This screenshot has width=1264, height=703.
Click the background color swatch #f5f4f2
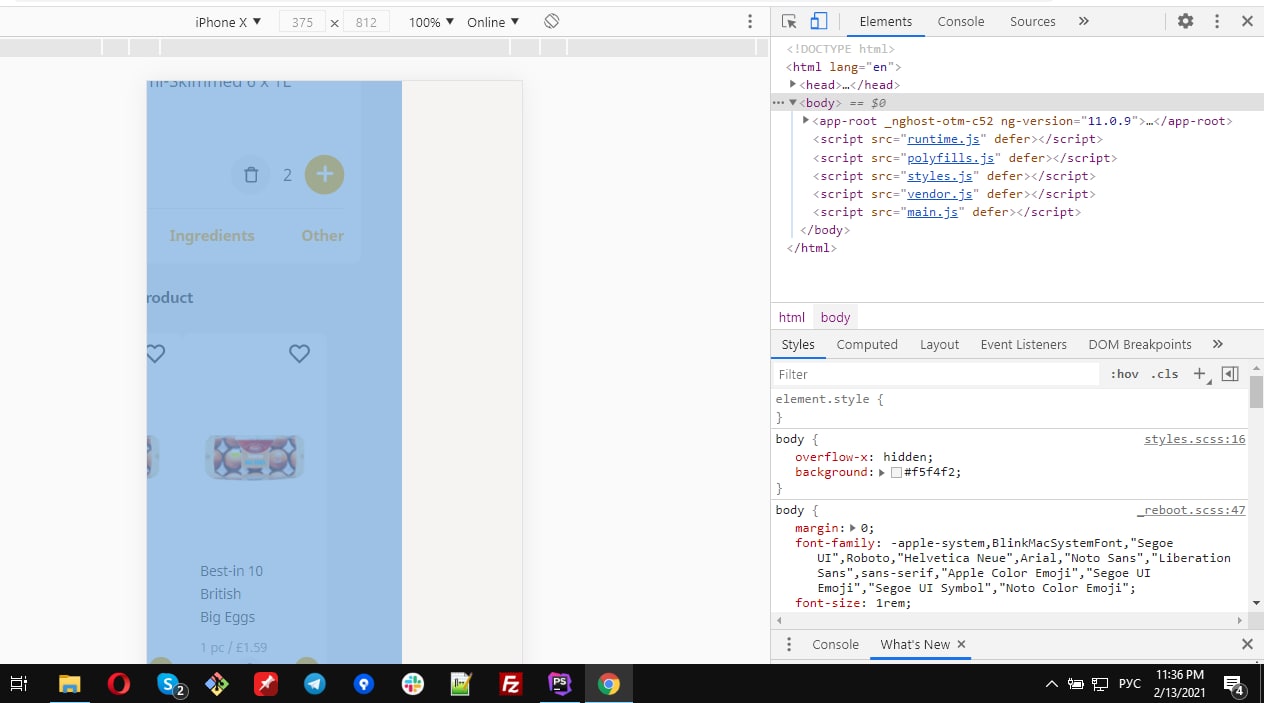coord(896,473)
